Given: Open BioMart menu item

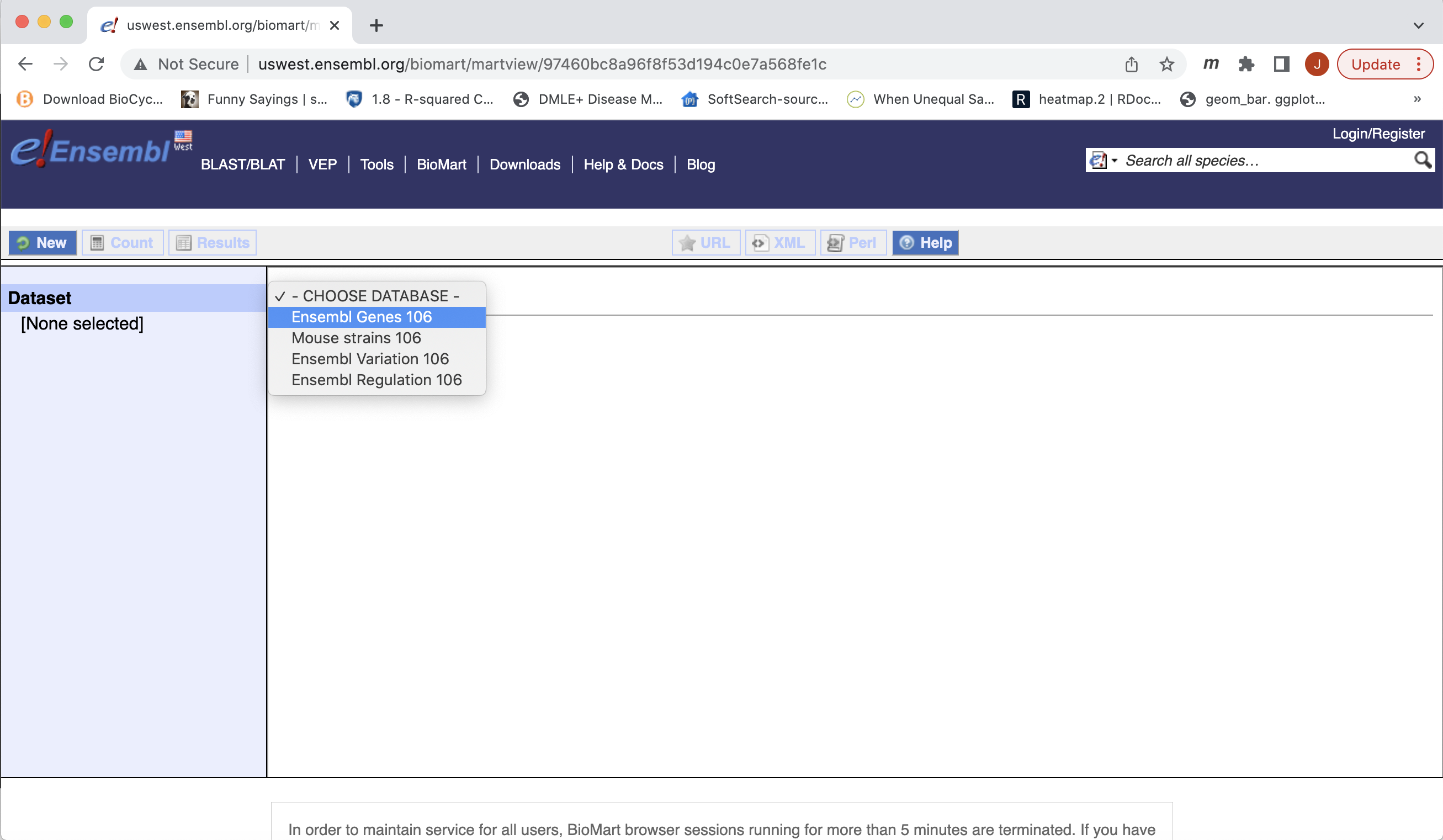Looking at the screenshot, I should click(x=442, y=164).
